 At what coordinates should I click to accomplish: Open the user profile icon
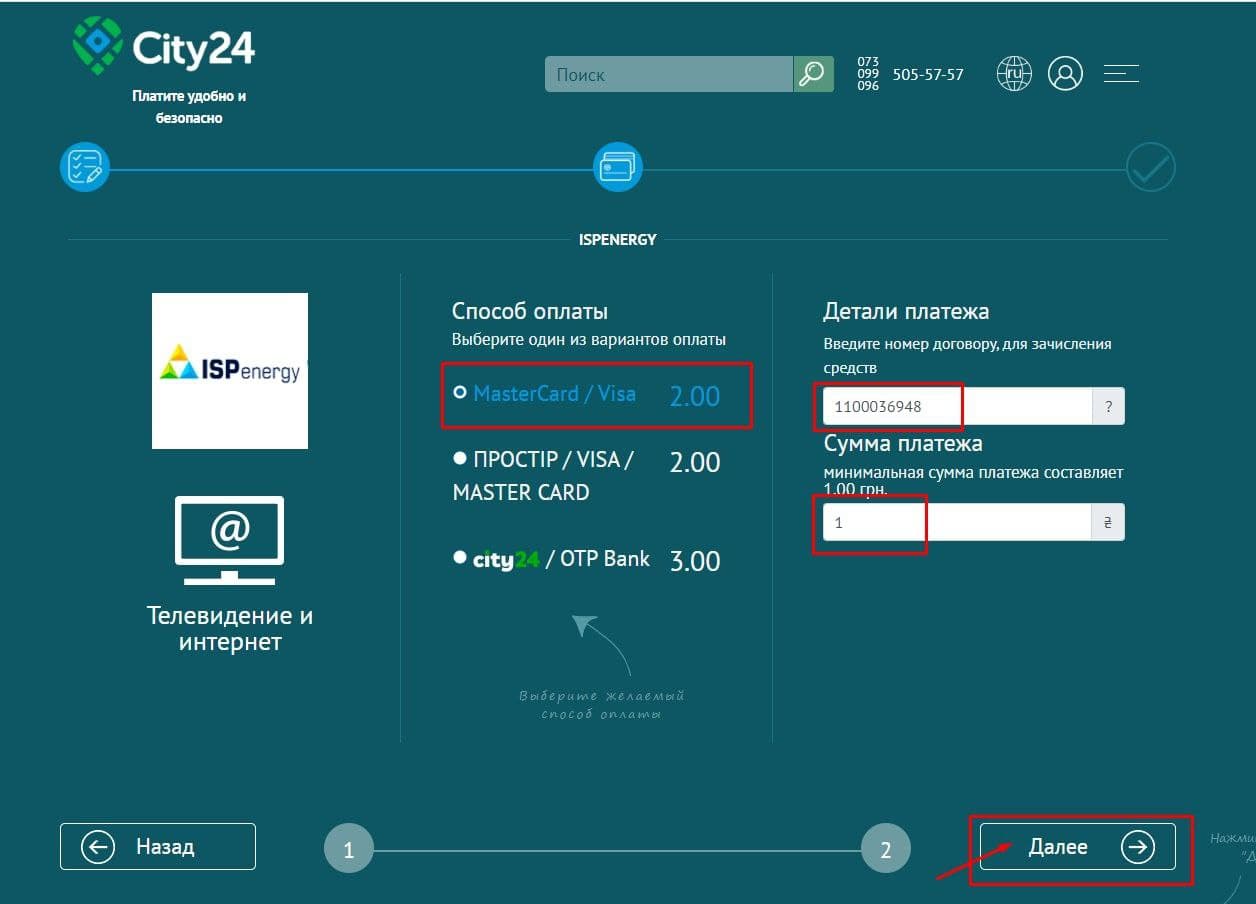pos(1065,74)
